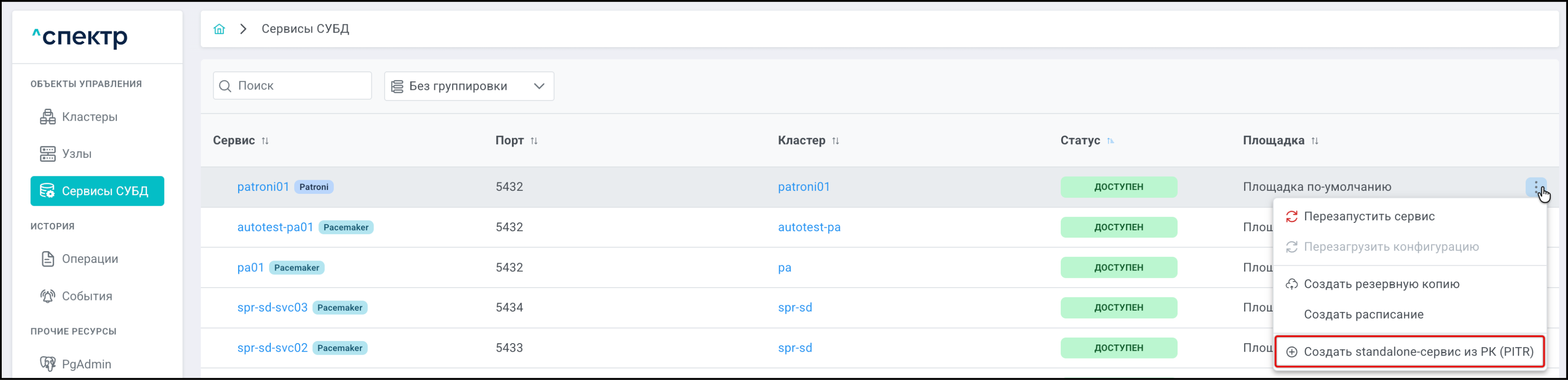Select Перезапустить сервис from context menu
This screenshot has width=1568, height=380.
[x=1369, y=217]
